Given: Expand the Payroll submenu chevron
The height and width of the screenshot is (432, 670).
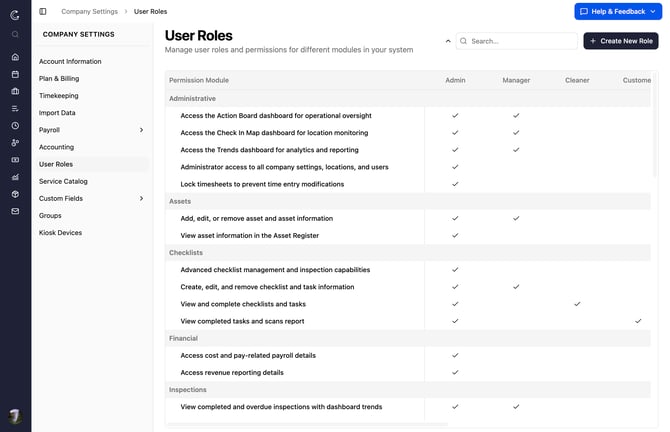Looking at the screenshot, I should tap(141, 130).
